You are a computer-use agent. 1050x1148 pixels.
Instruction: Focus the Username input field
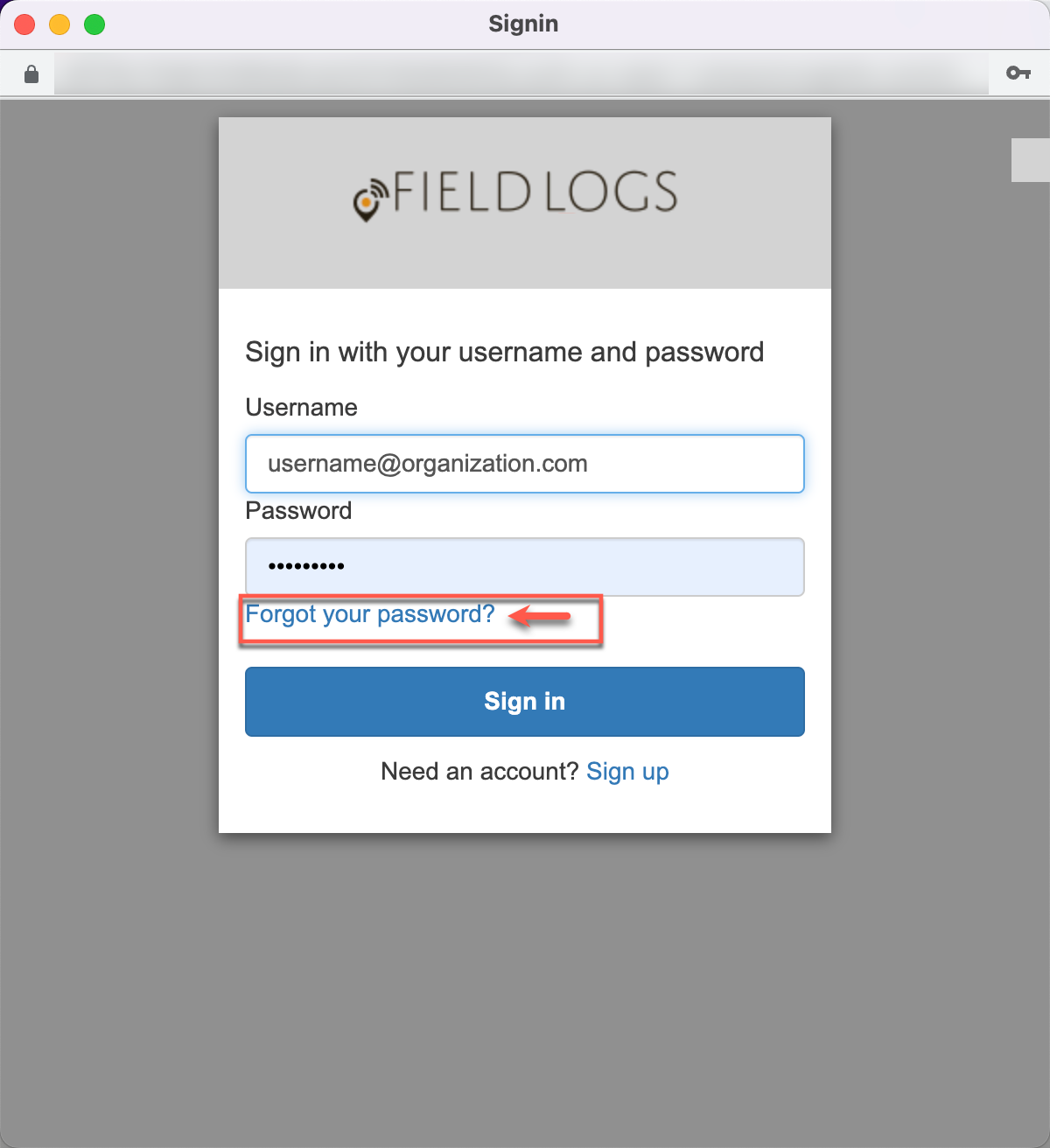524,464
